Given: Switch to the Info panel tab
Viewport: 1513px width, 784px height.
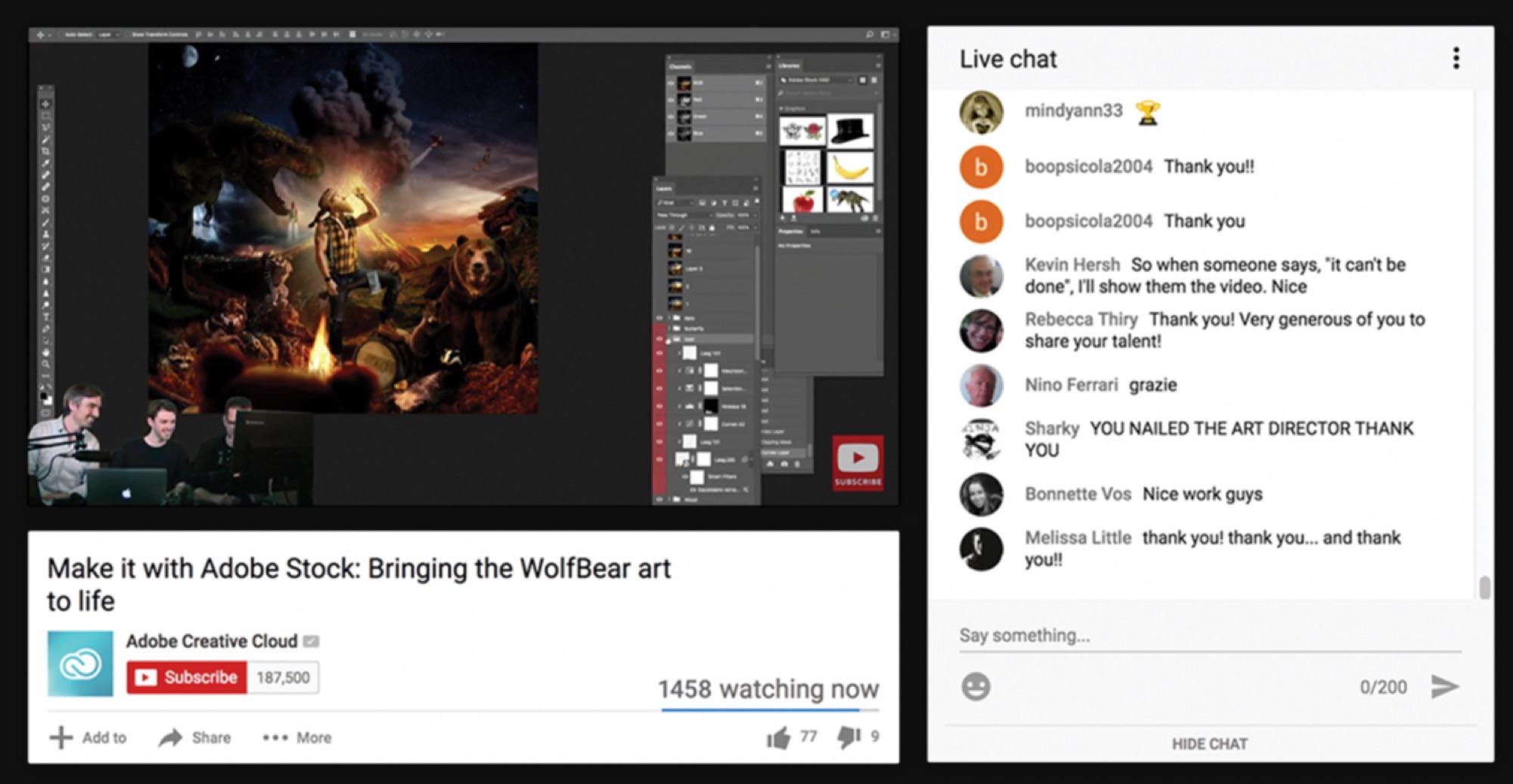Looking at the screenshot, I should [x=815, y=231].
